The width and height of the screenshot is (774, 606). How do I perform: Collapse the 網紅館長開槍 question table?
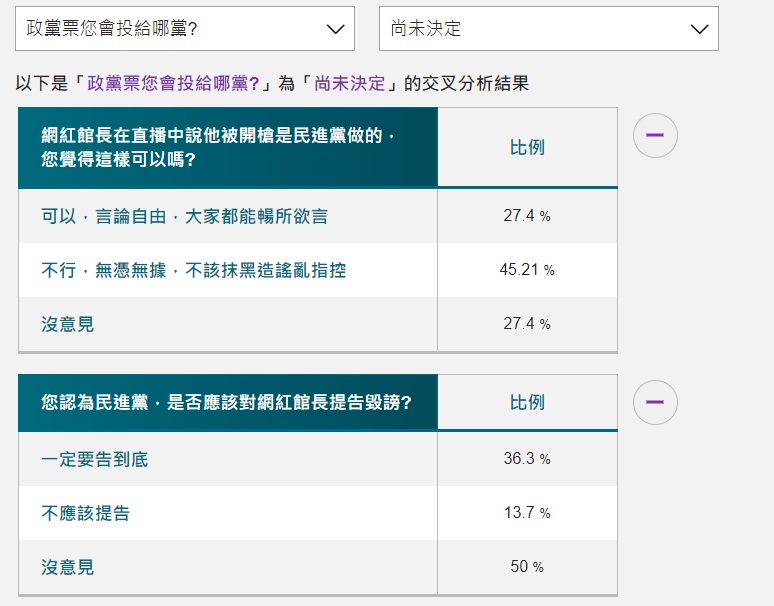[x=655, y=135]
